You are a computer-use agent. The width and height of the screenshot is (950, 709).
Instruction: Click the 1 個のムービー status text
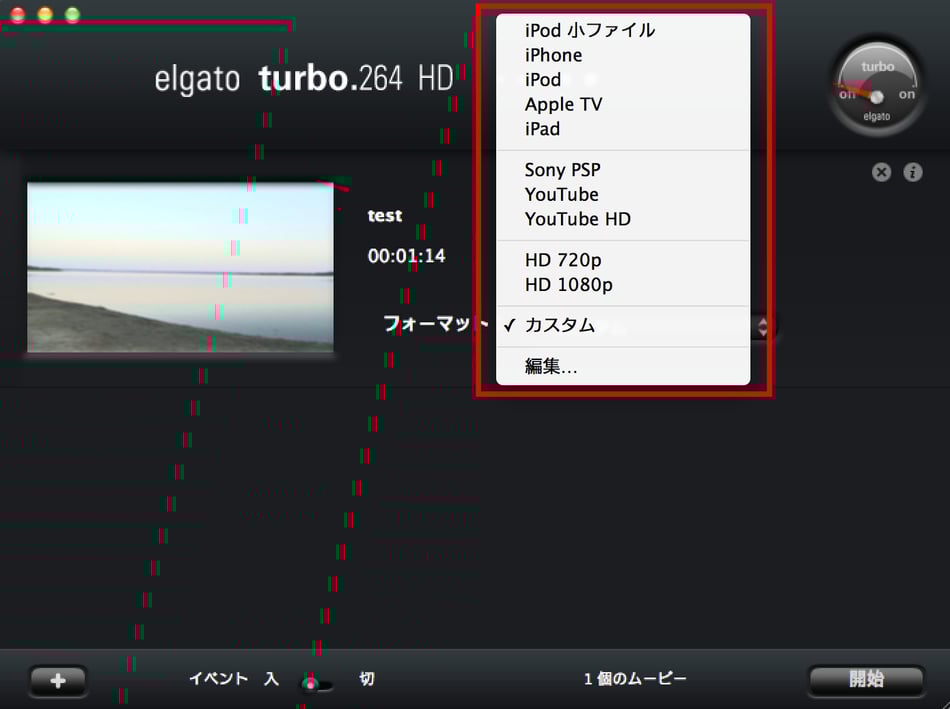(x=635, y=679)
